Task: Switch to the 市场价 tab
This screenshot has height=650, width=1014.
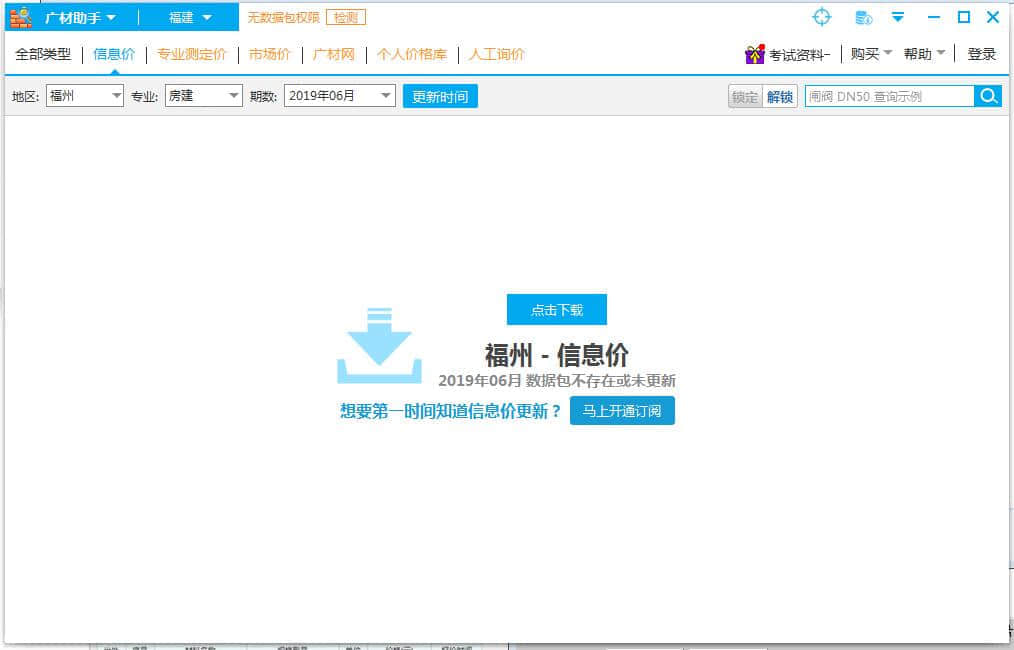Action: pyautogui.click(x=270, y=54)
